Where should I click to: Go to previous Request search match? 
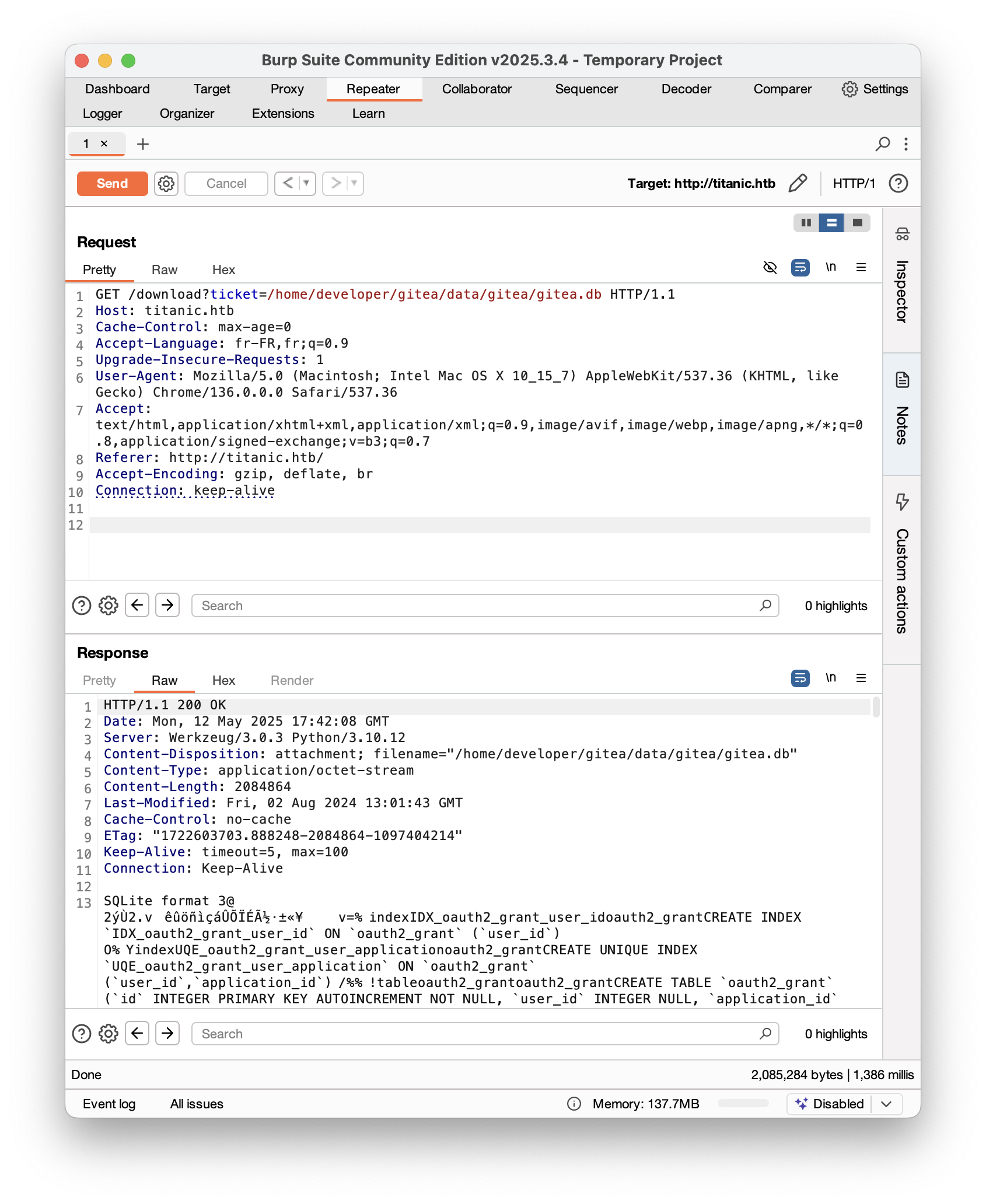pyautogui.click(x=137, y=605)
